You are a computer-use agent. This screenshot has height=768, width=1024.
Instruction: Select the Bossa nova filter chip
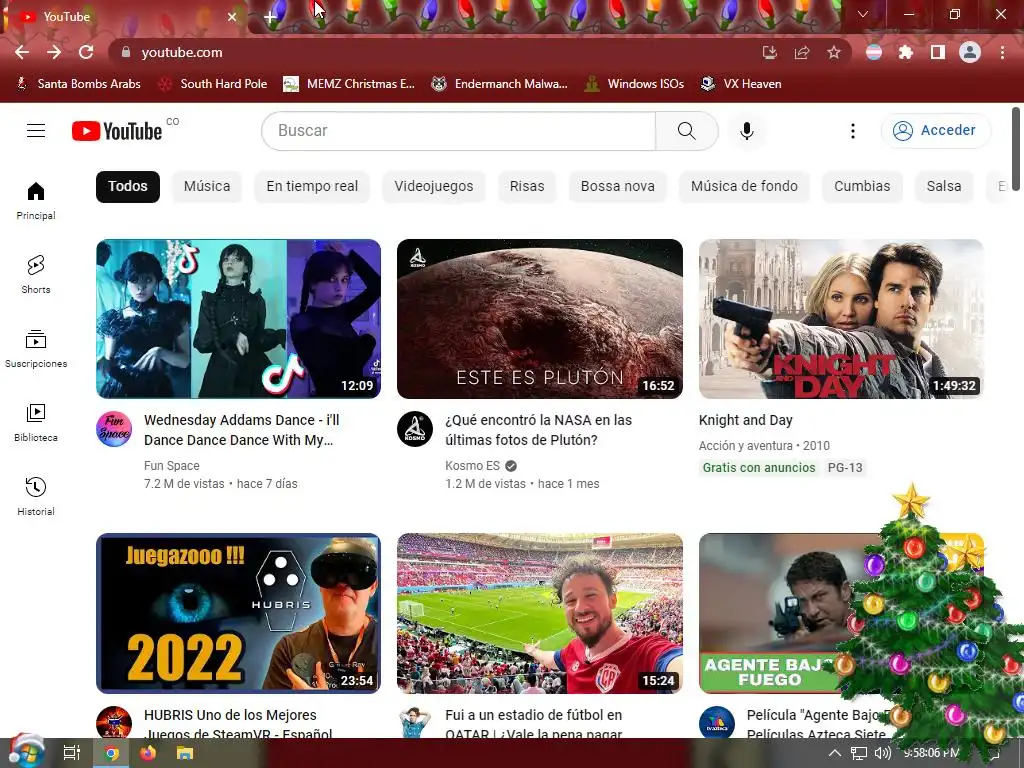[x=618, y=186]
